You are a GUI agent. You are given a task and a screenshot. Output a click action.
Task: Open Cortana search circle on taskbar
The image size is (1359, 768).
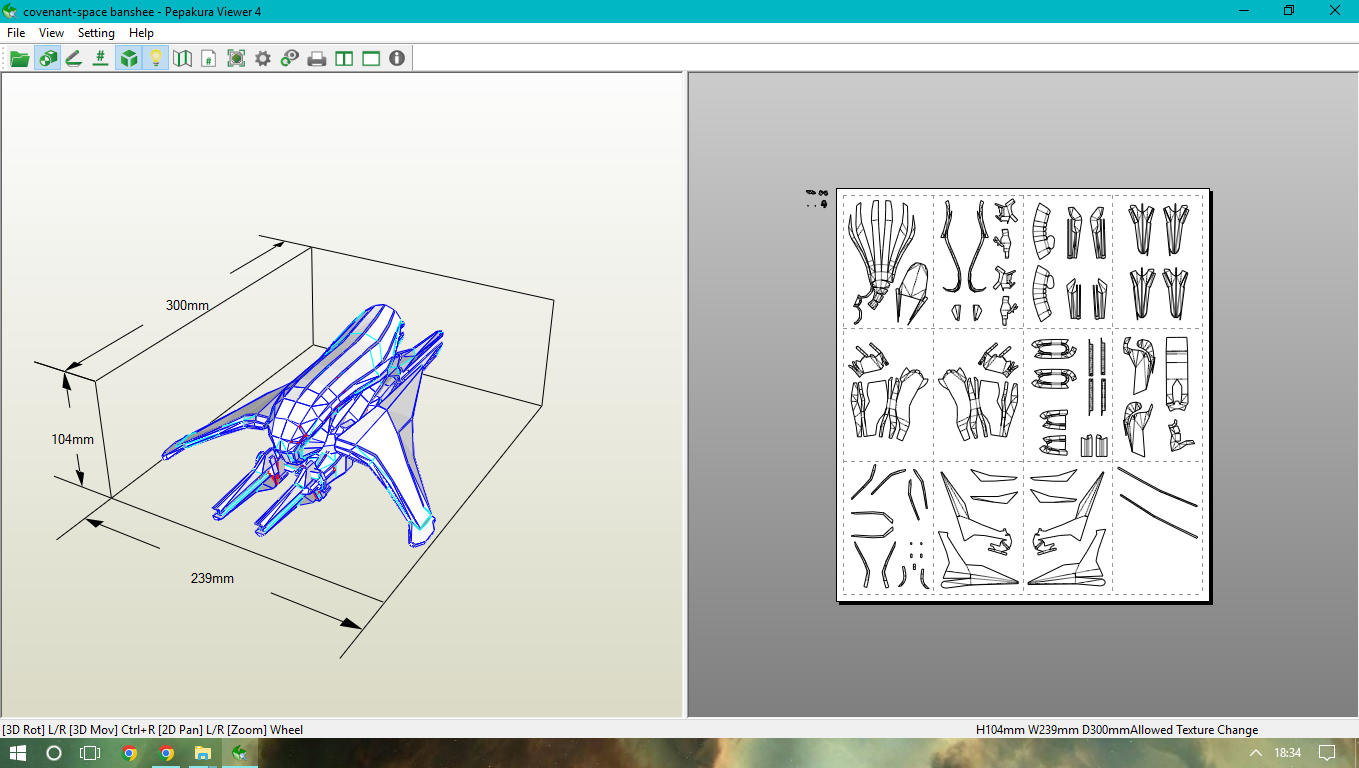coord(54,753)
